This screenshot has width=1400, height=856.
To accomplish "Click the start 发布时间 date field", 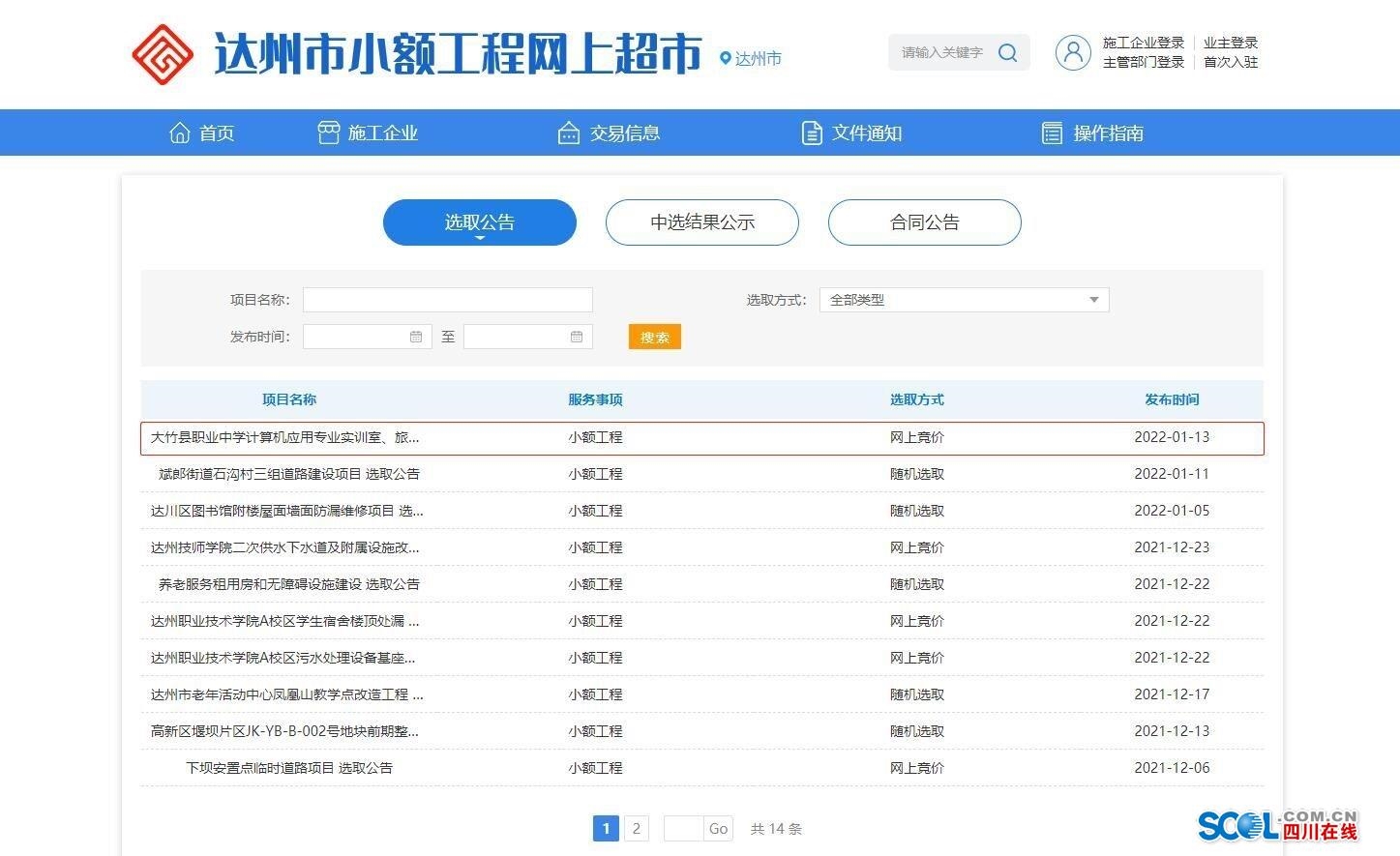I will tap(368, 337).
